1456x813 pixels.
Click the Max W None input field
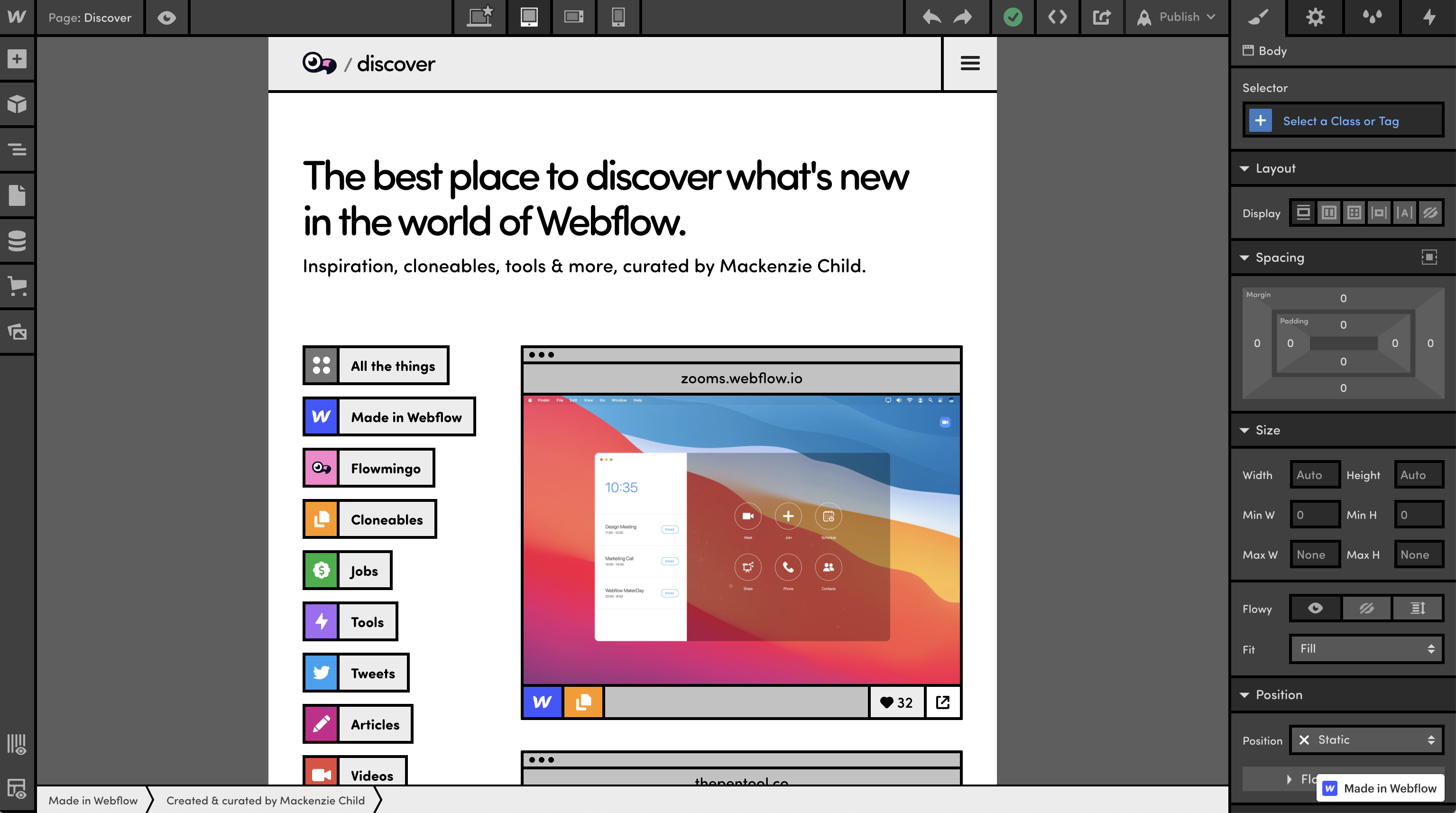click(1315, 554)
